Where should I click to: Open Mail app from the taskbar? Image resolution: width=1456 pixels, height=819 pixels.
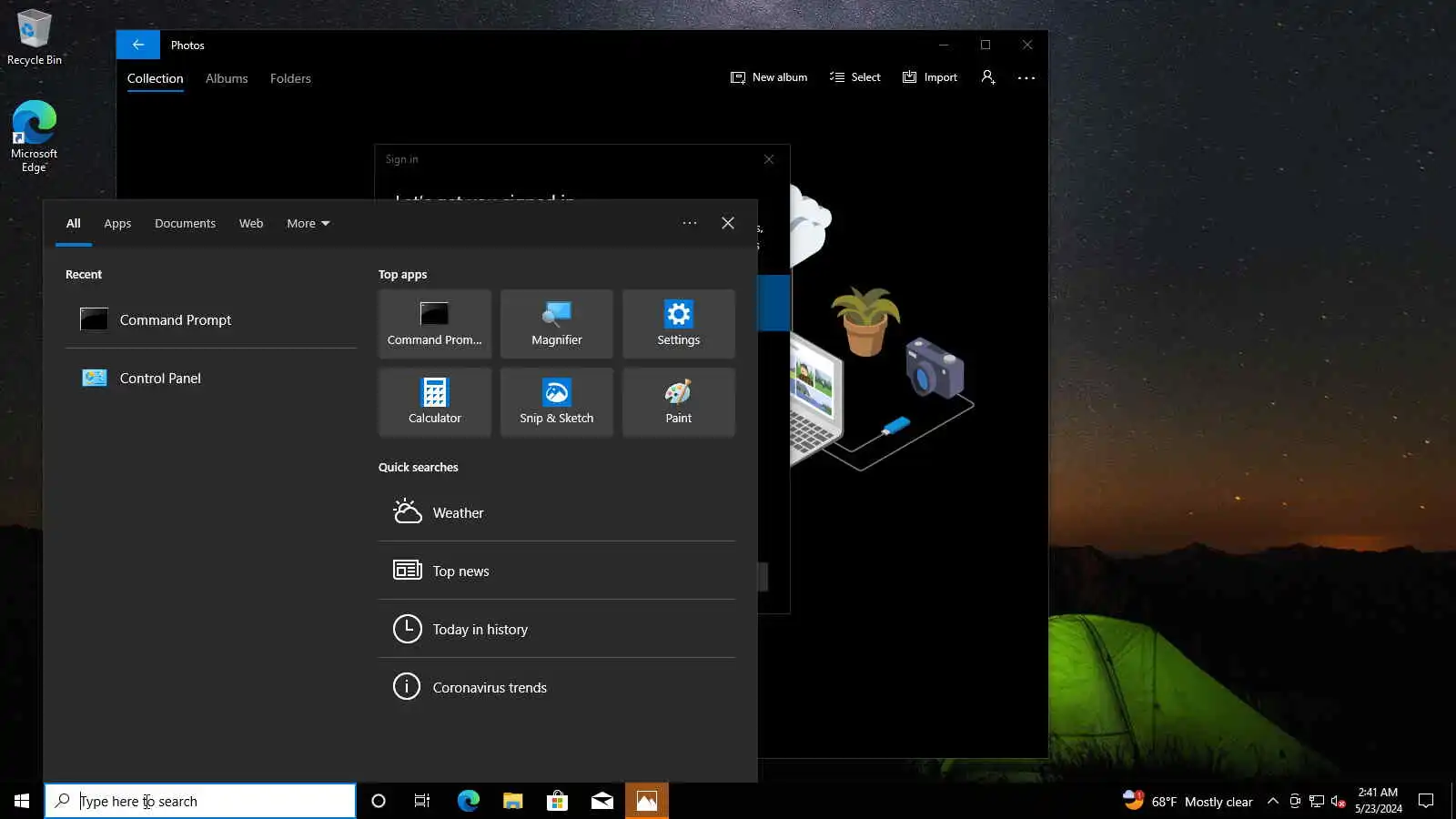point(602,801)
